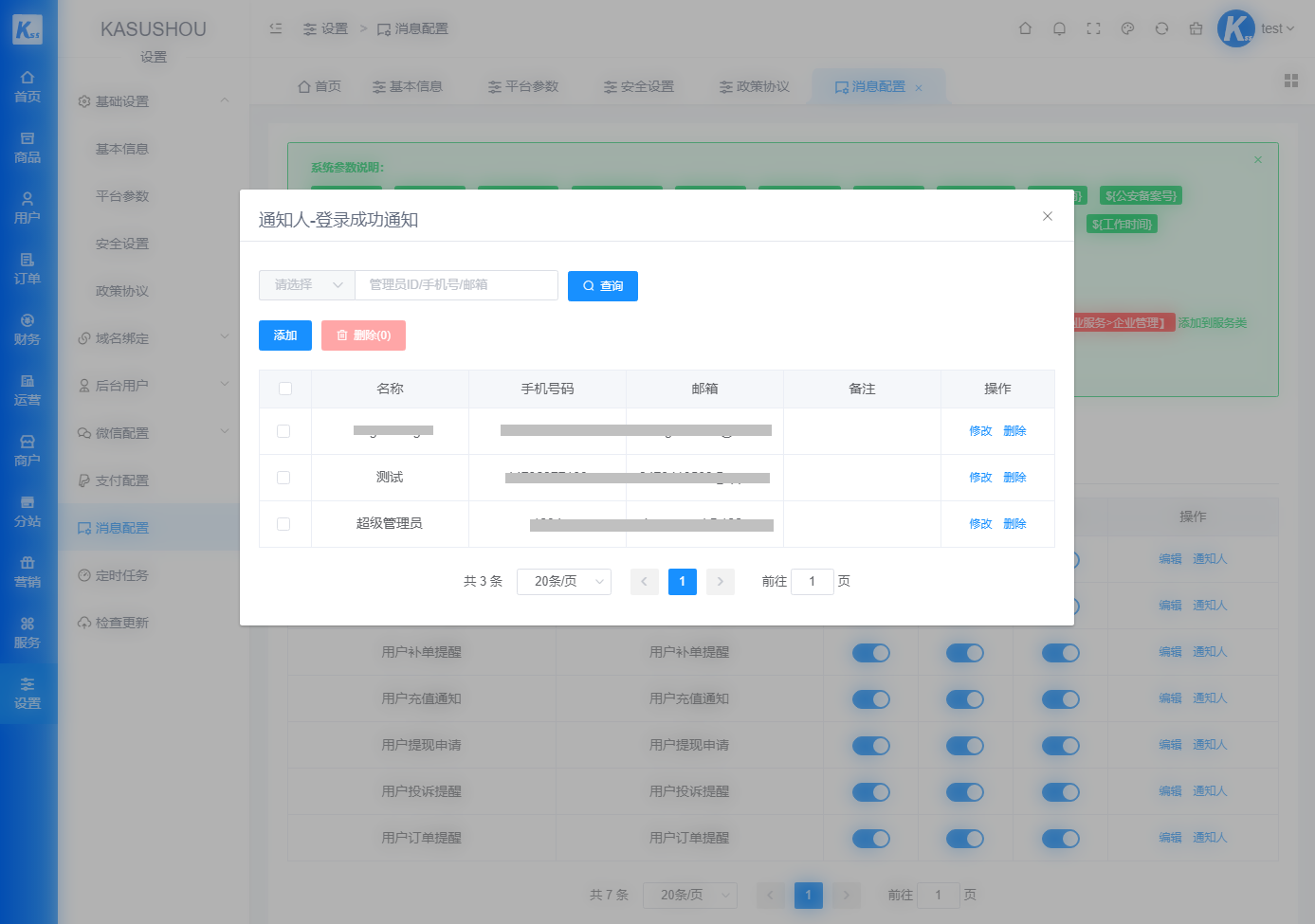Open the test user account dropdown
Image resolution: width=1315 pixels, height=924 pixels.
click(x=1277, y=28)
